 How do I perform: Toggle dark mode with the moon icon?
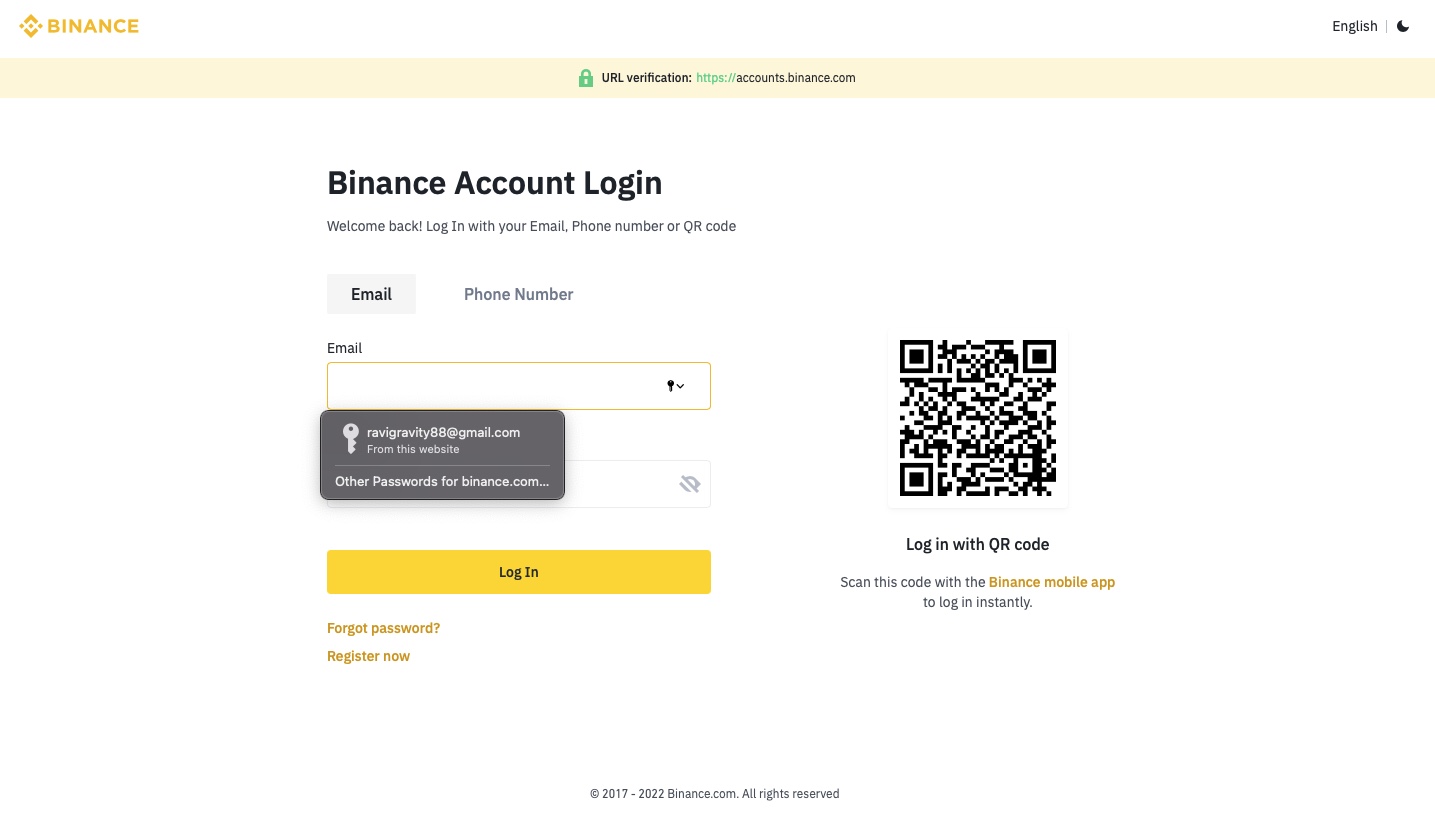pyautogui.click(x=1403, y=26)
